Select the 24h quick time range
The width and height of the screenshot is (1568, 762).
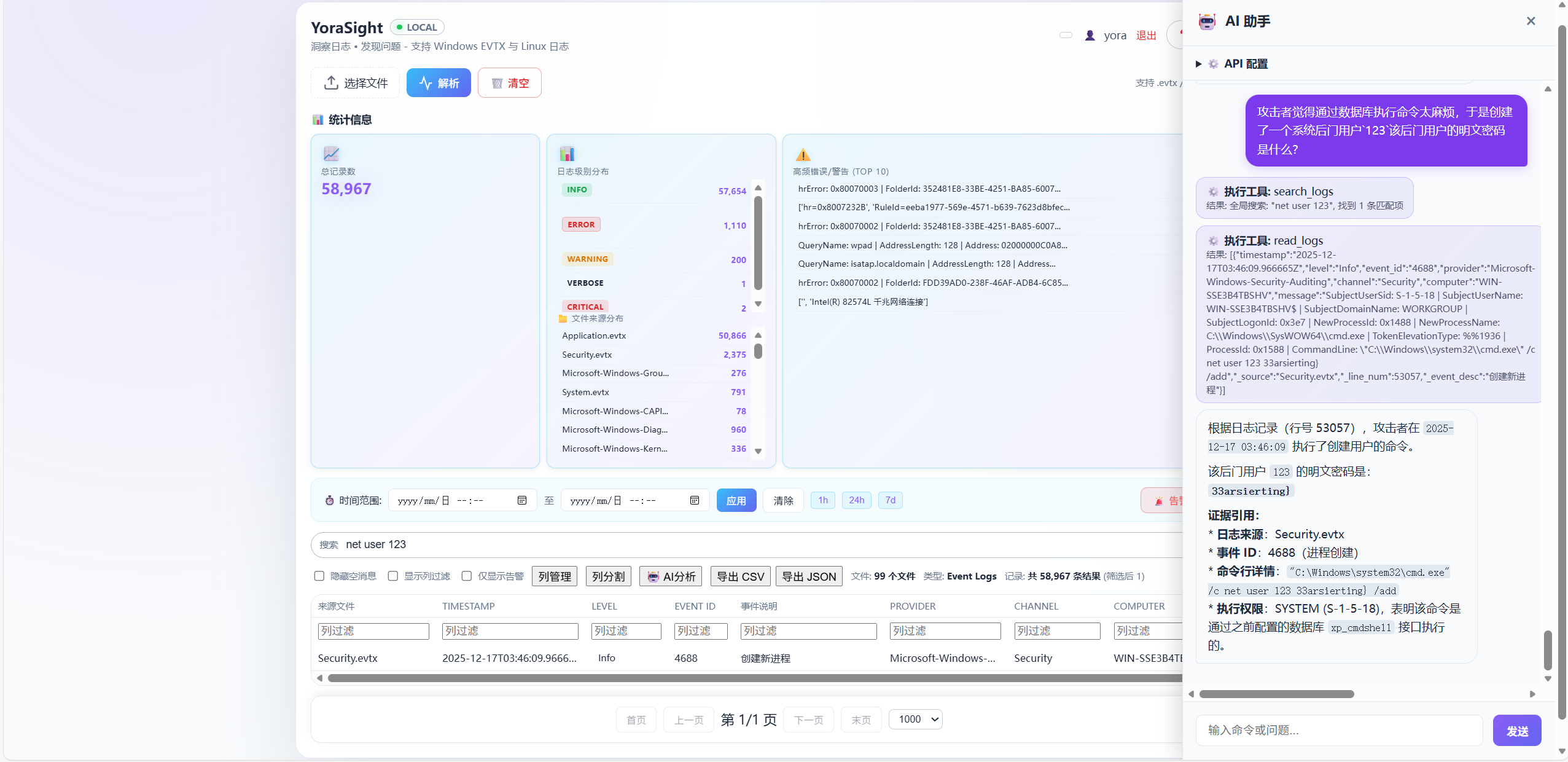click(856, 500)
